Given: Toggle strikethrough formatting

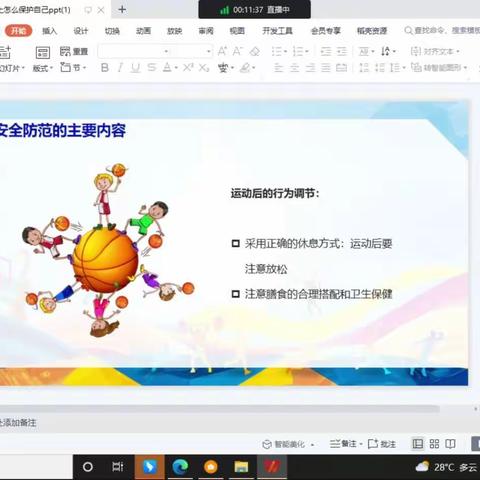Looking at the screenshot, I should (x=151, y=68).
